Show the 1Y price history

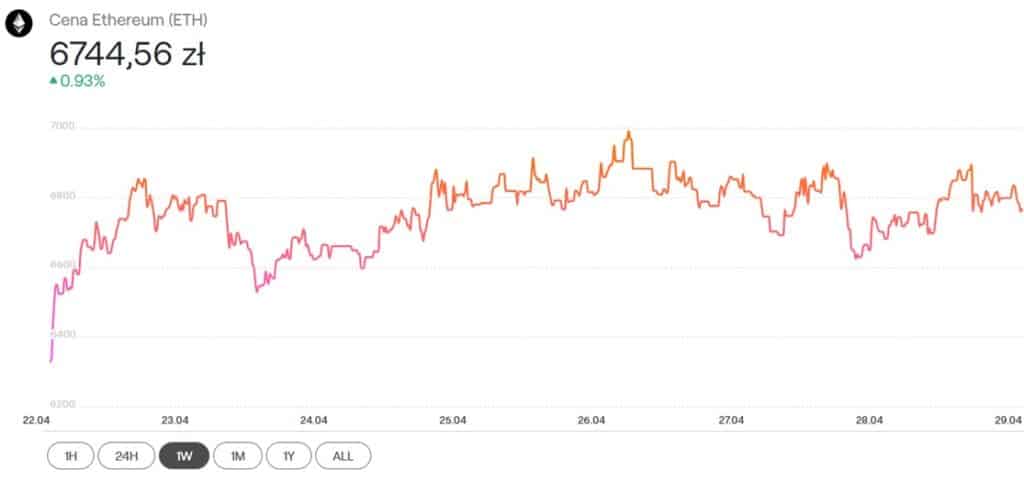[x=289, y=456]
